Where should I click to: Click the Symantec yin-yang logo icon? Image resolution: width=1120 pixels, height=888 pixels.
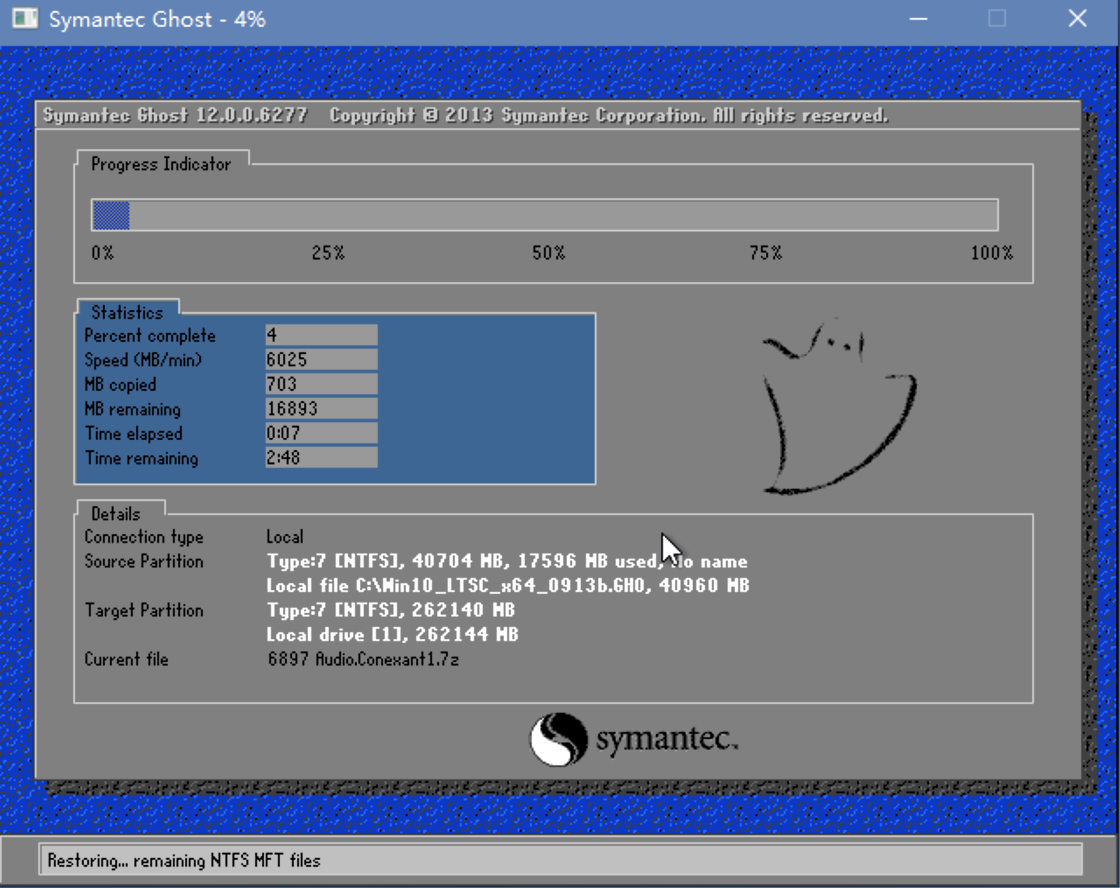pos(559,739)
